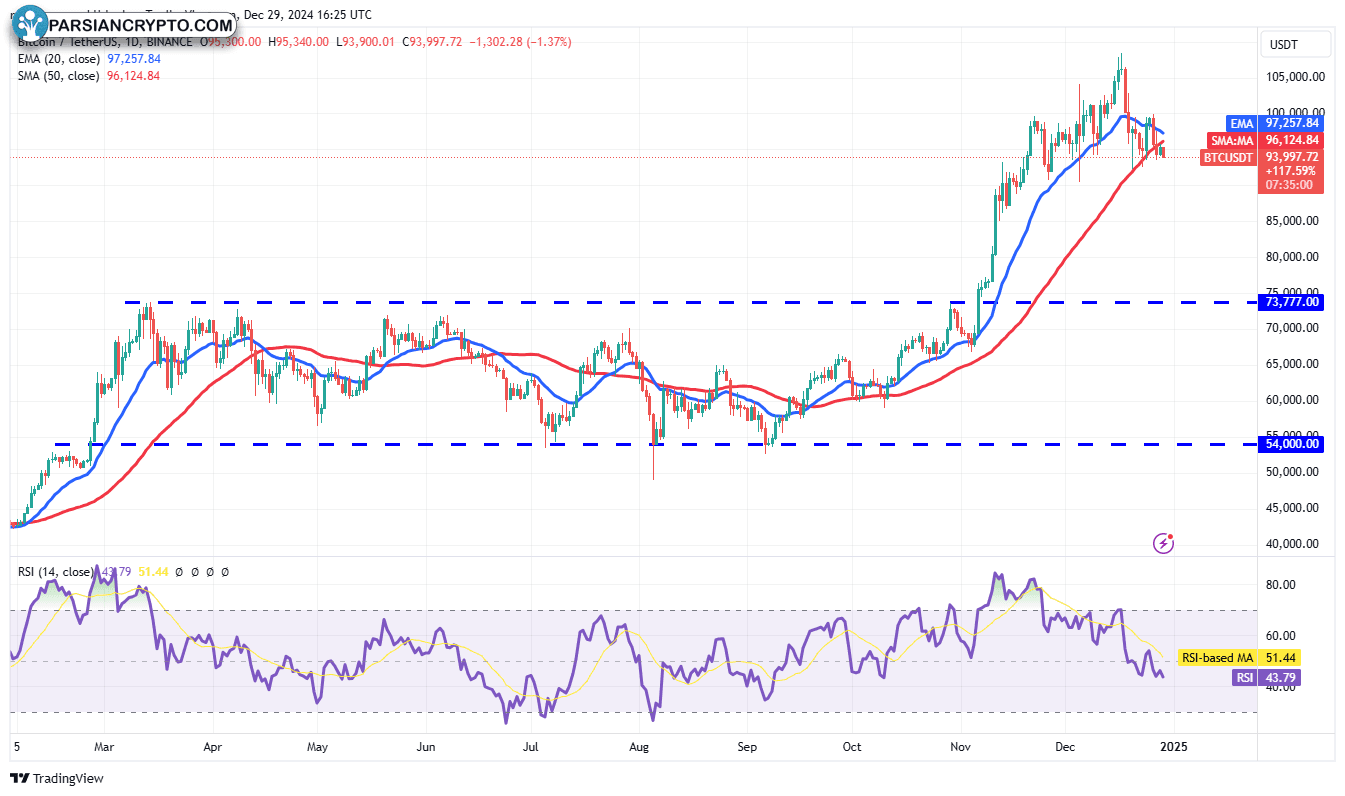Click the Sep label on the time axis
This screenshot has height=796, width=1345.
749,747
